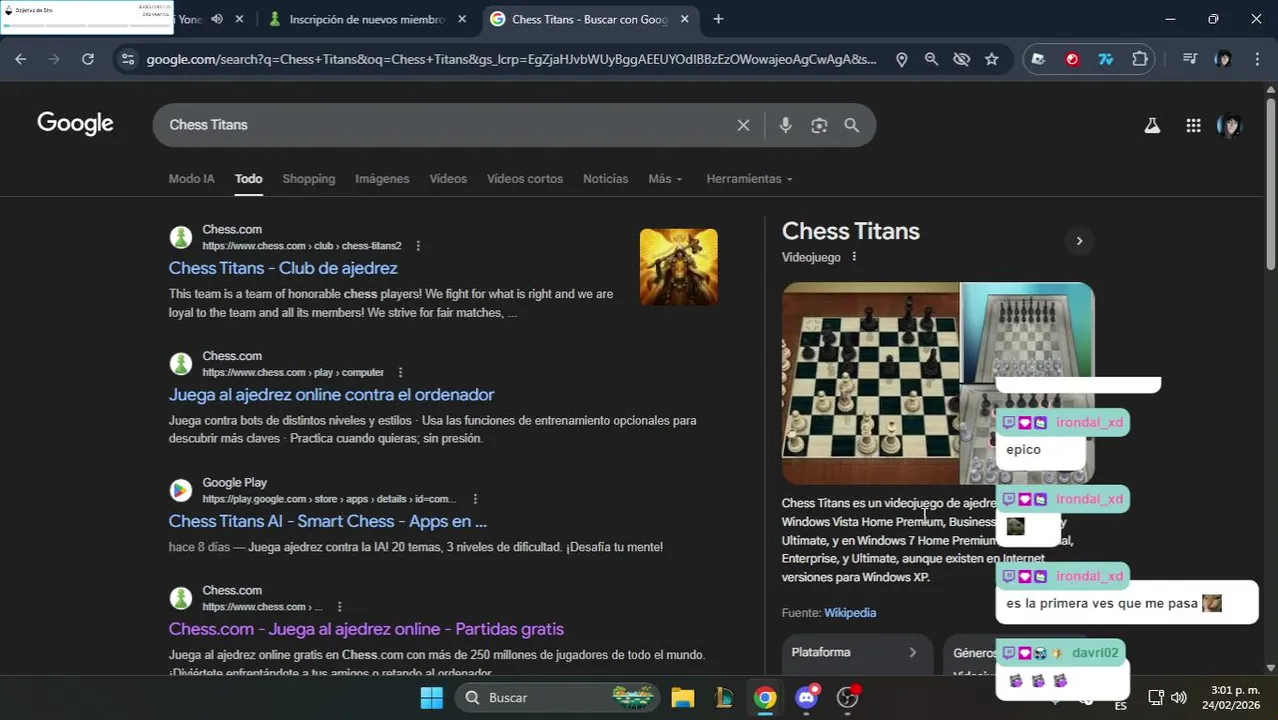Select the Videos results tab

pos(448,179)
